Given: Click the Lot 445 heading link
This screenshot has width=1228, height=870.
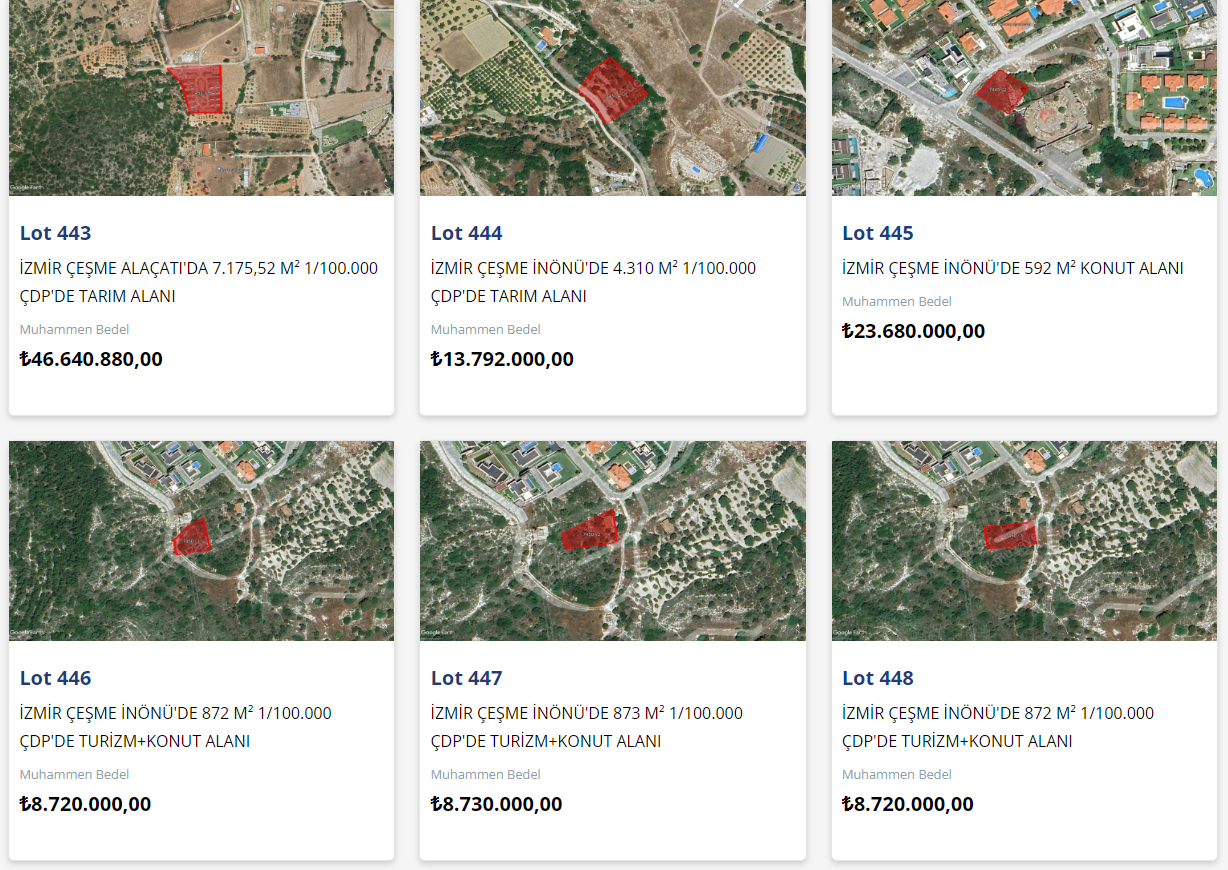Looking at the screenshot, I should coord(877,233).
